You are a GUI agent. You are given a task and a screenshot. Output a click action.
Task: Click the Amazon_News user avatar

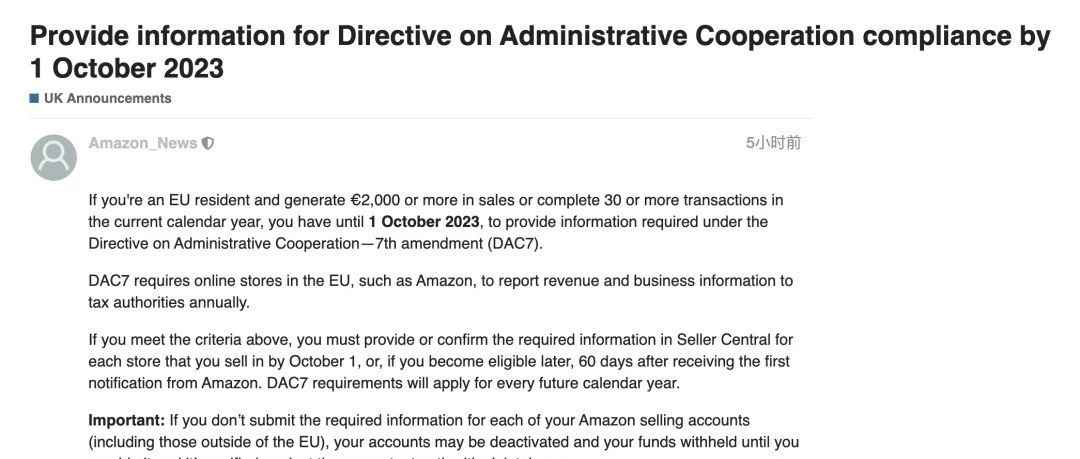(x=54, y=157)
